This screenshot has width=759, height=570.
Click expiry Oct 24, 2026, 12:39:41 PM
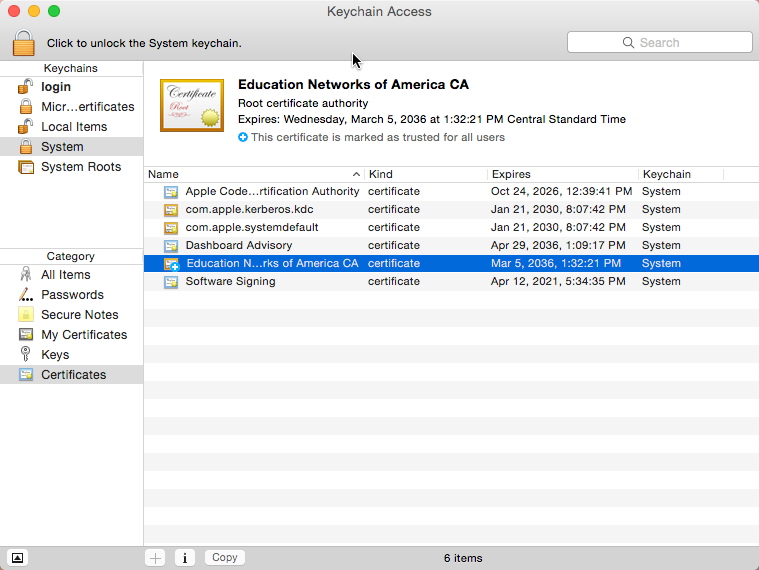point(562,191)
